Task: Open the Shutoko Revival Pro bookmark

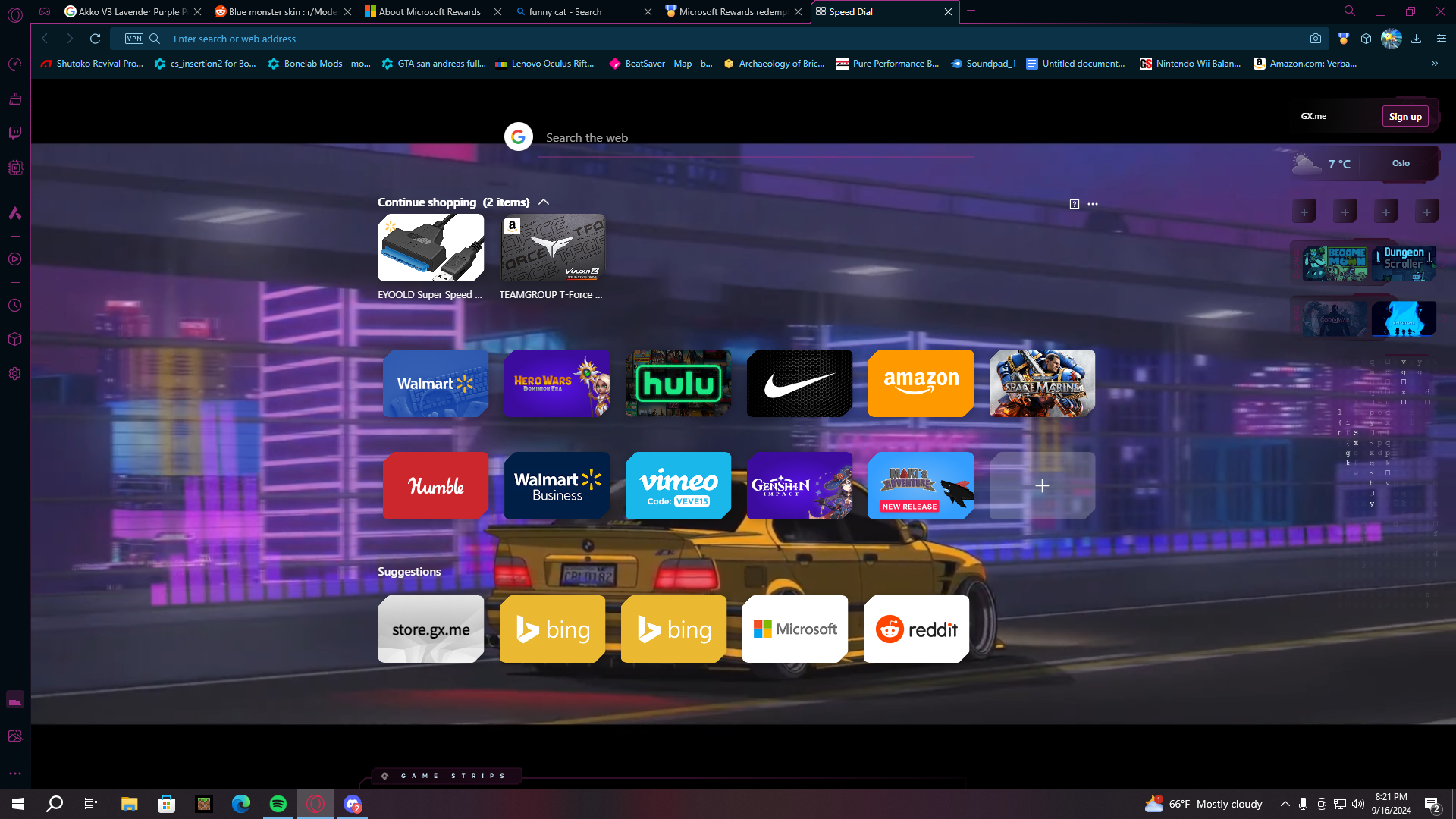Action: point(93,64)
